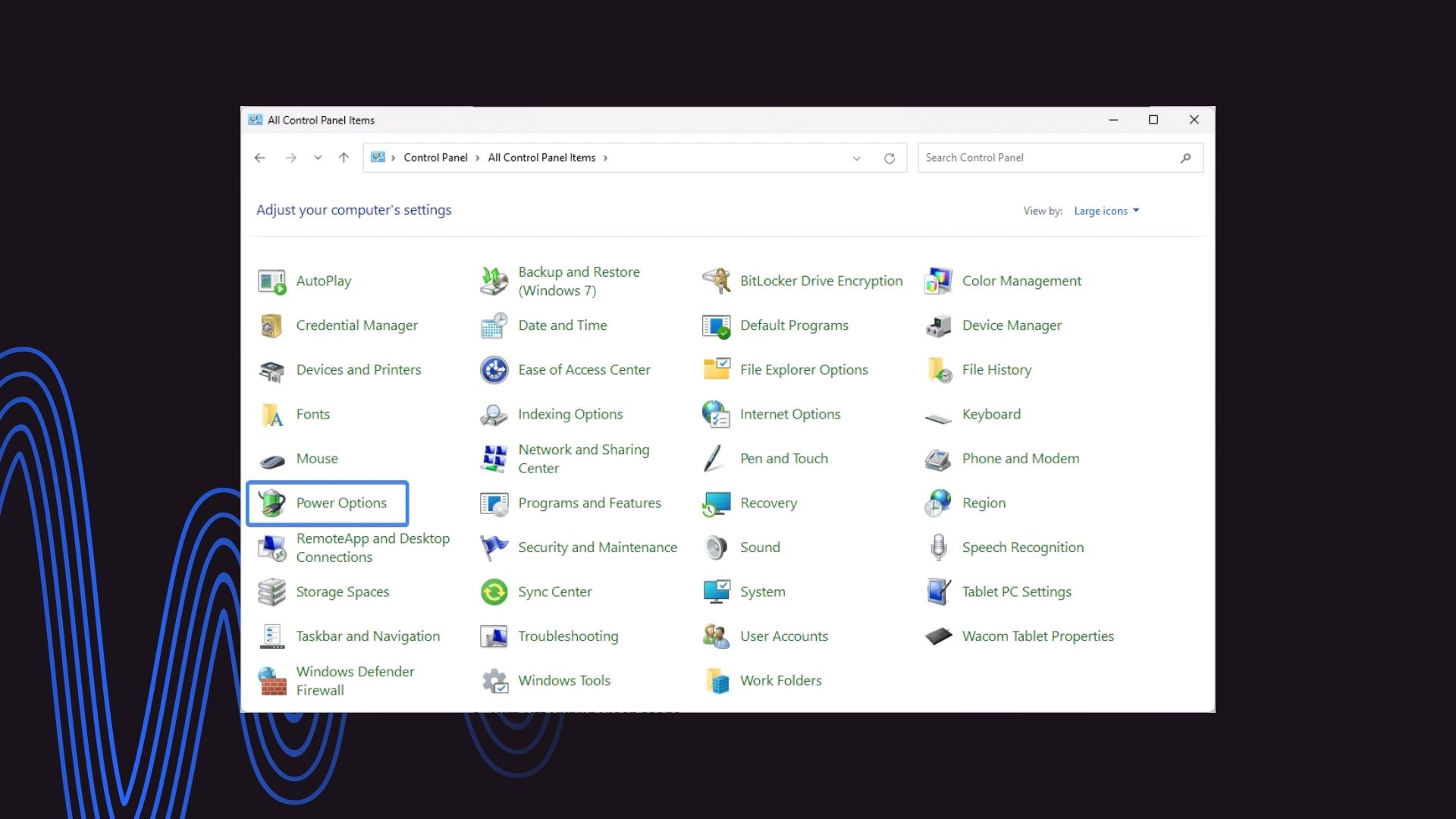Open the Troubleshooting link
The width and height of the screenshot is (1456, 819).
tap(568, 636)
